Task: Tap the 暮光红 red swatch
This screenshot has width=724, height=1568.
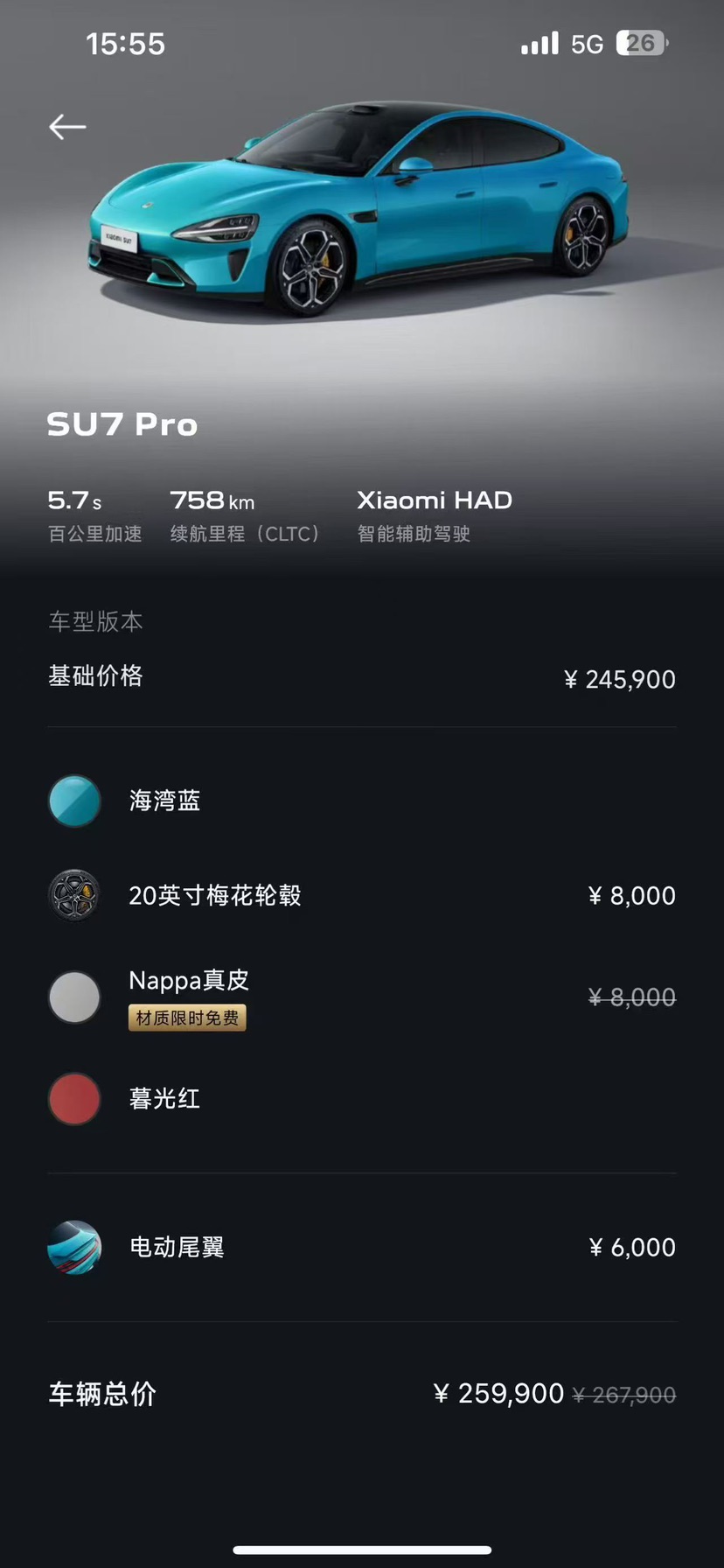Action: (x=74, y=1099)
